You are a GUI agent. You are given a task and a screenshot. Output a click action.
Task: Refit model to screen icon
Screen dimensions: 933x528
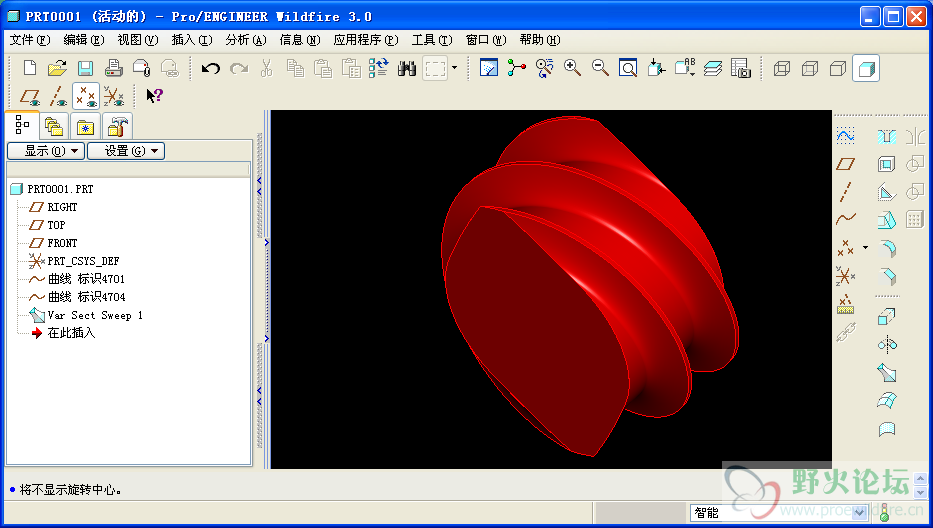tap(628, 68)
